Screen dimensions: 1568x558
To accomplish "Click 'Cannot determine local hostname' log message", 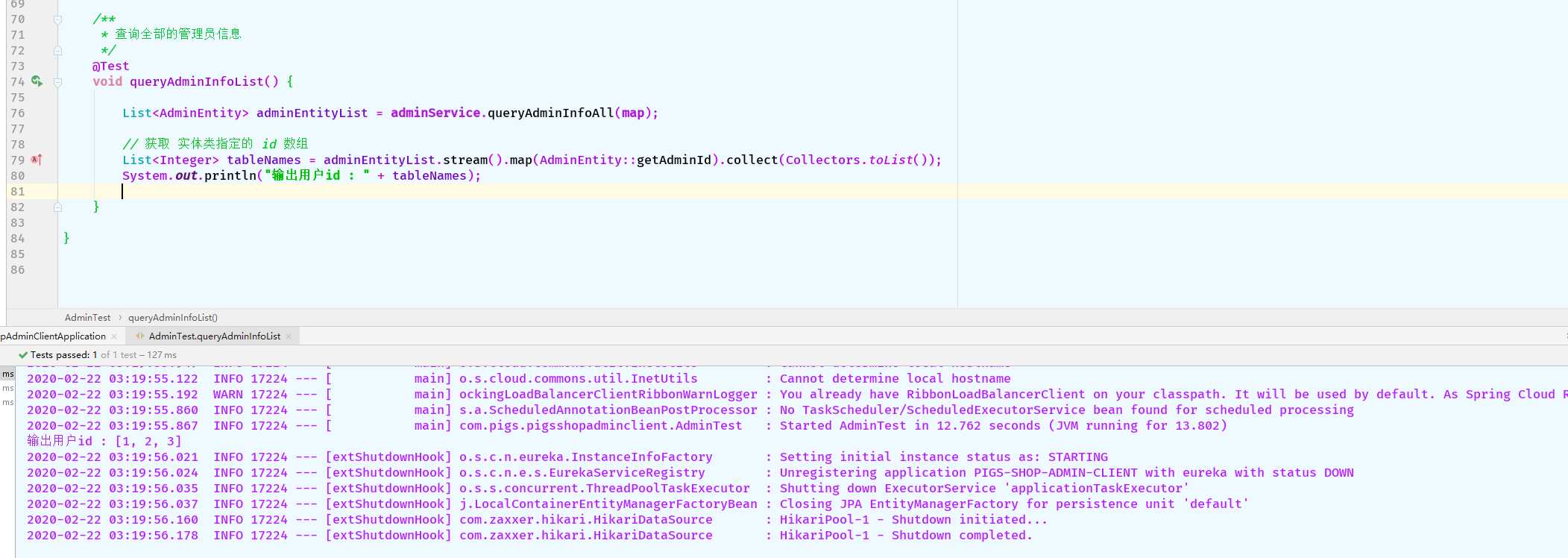I will (895, 379).
